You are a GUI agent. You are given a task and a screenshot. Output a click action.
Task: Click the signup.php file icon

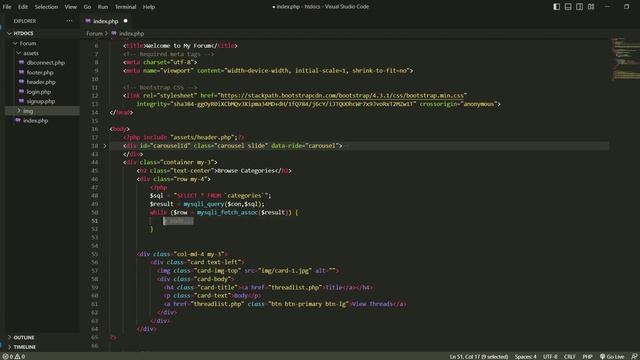coord(22,101)
